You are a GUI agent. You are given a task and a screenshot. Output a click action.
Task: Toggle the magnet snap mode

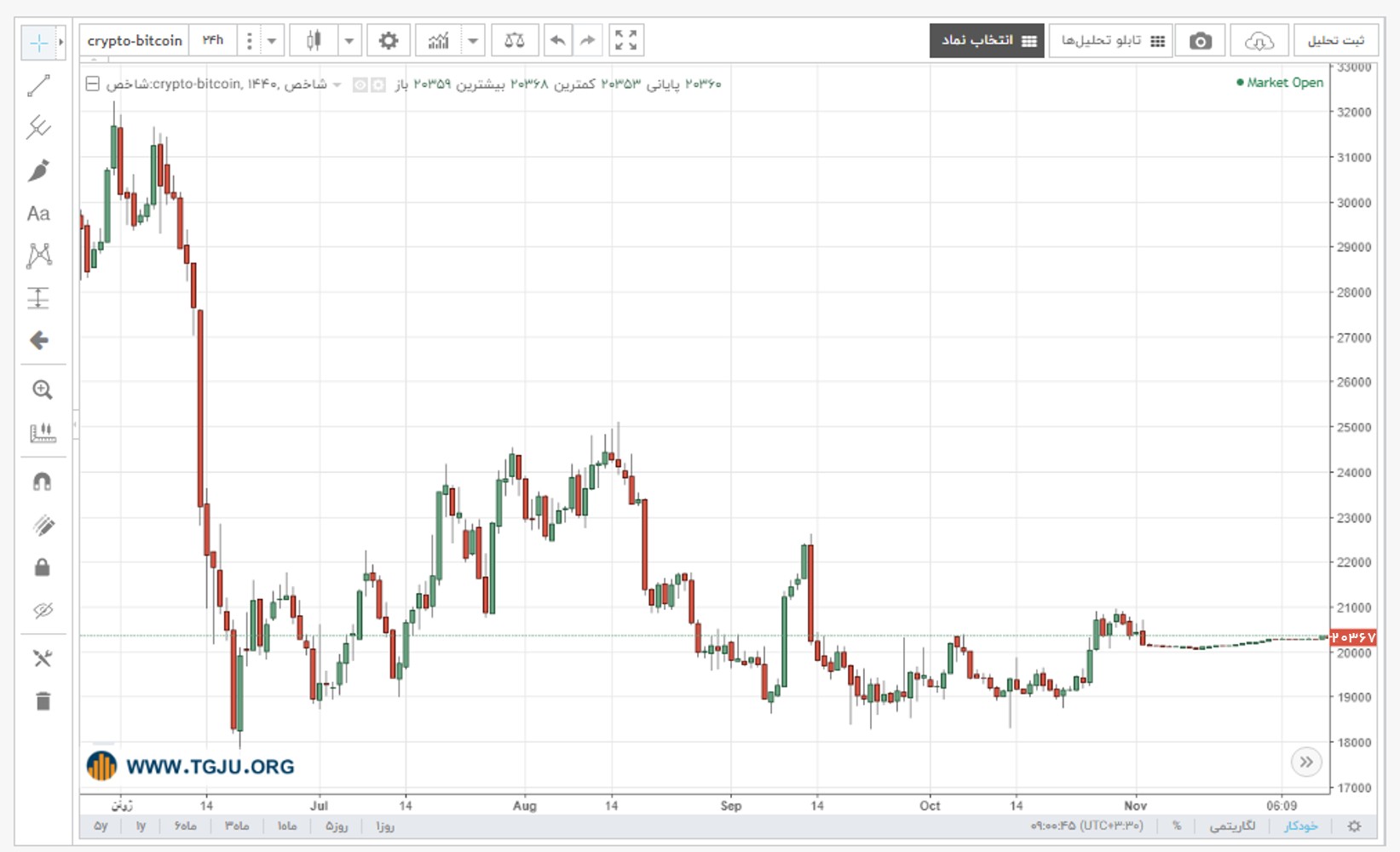(42, 481)
